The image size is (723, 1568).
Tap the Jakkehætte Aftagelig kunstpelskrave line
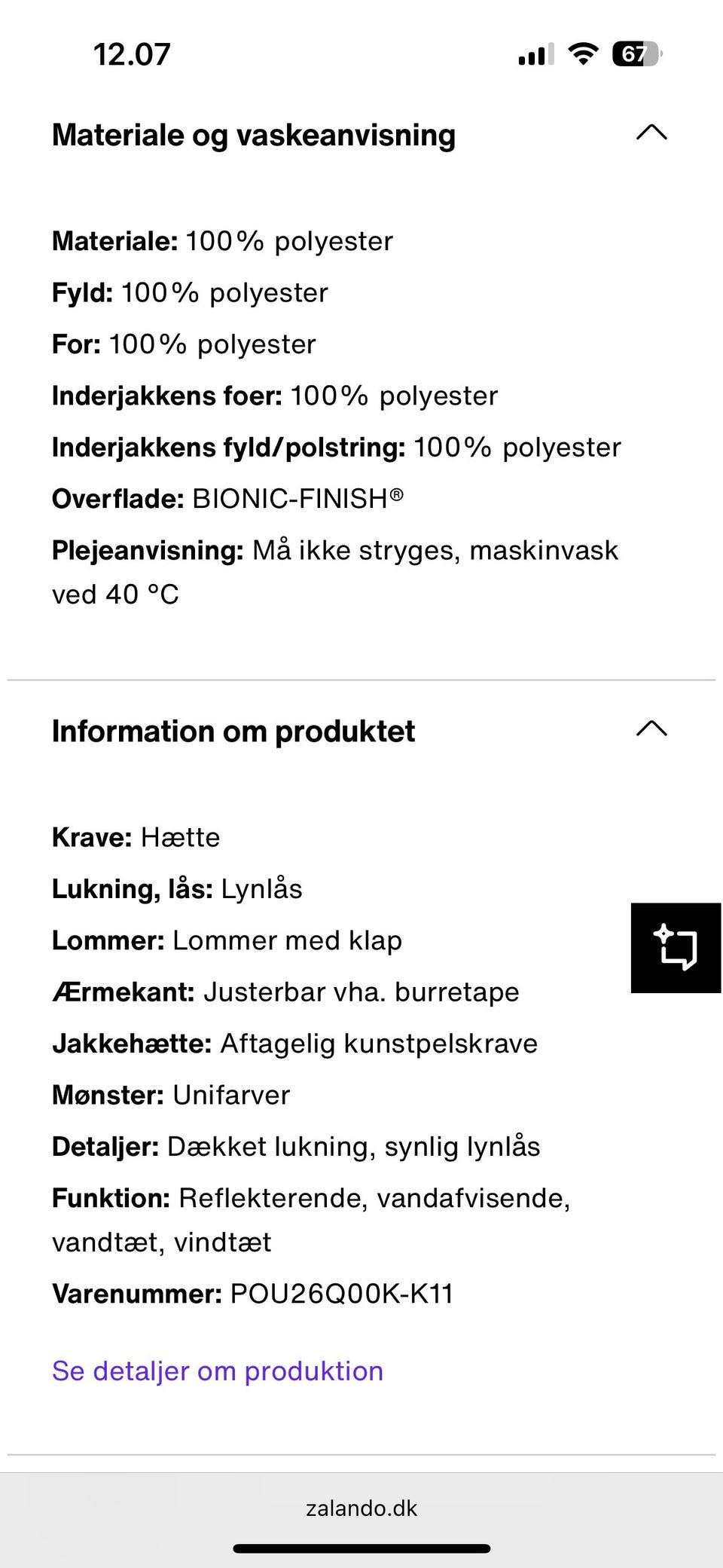pyautogui.click(x=294, y=1044)
